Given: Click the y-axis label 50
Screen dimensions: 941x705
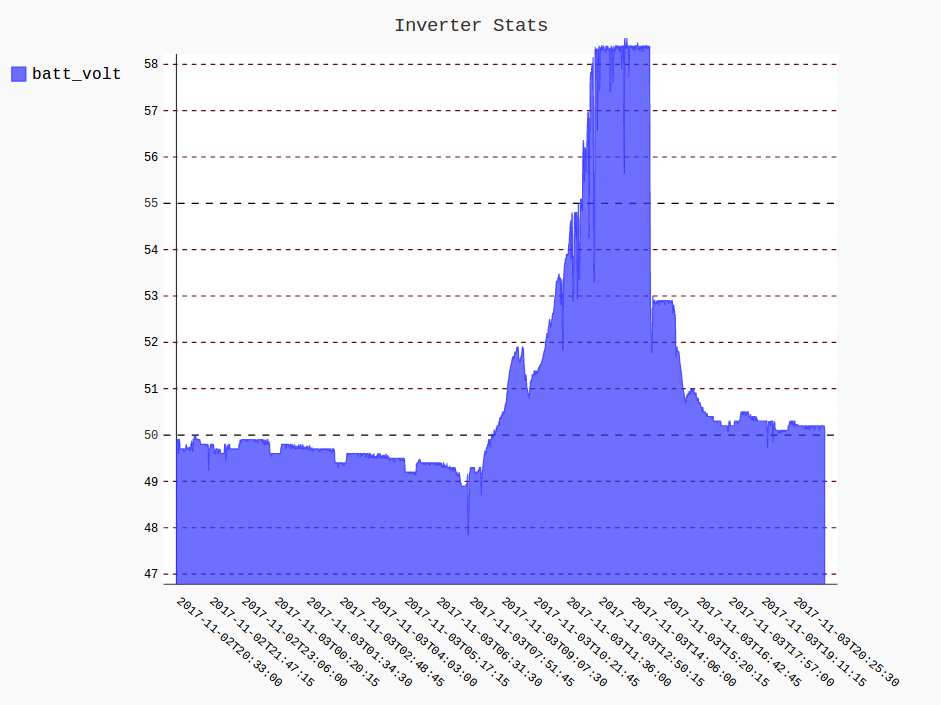Looking at the screenshot, I should [151, 435].
